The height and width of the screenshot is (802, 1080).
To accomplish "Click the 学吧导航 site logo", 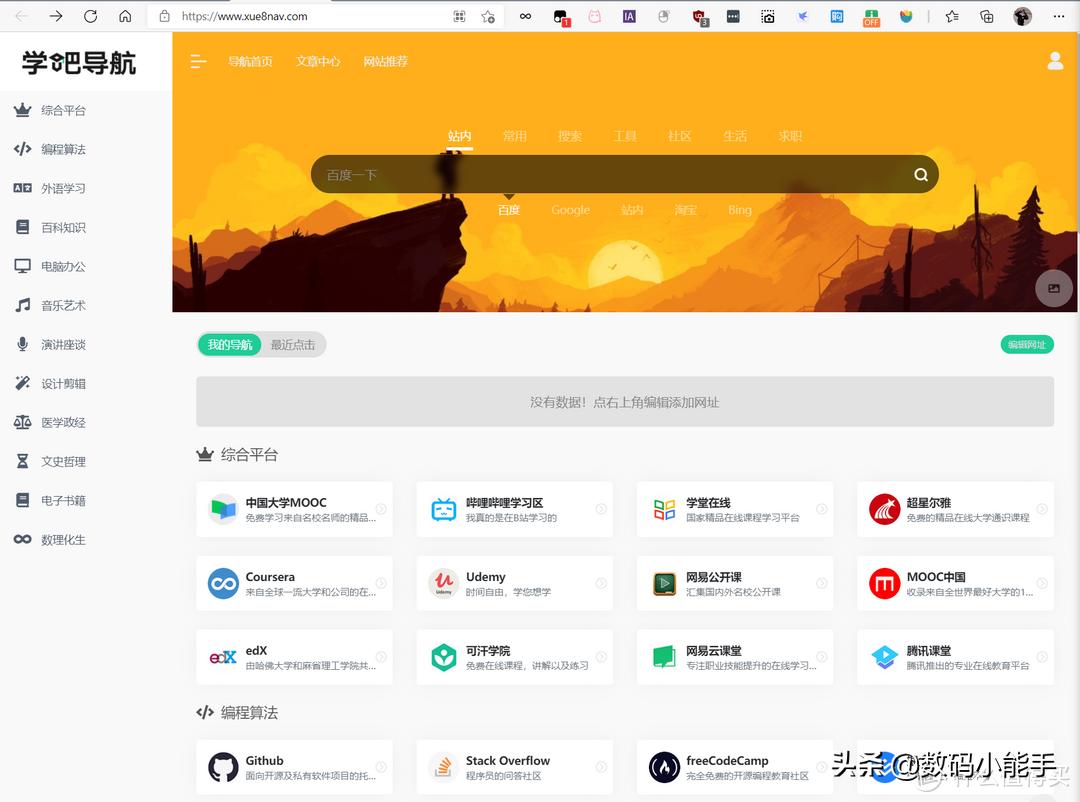I will tap(79, 63).
